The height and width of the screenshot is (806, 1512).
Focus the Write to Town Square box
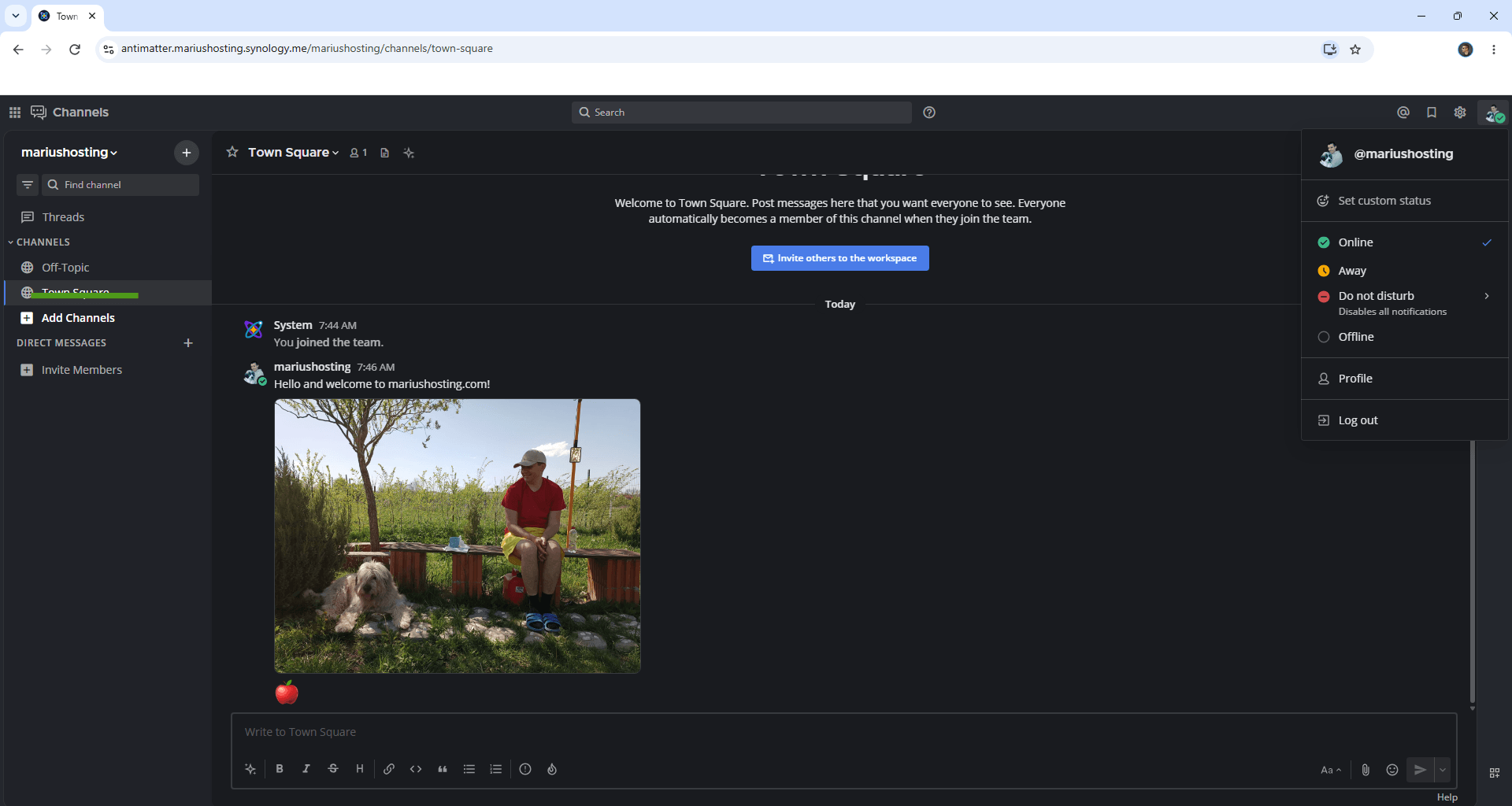pyautogui.click(x=843, y=732)
